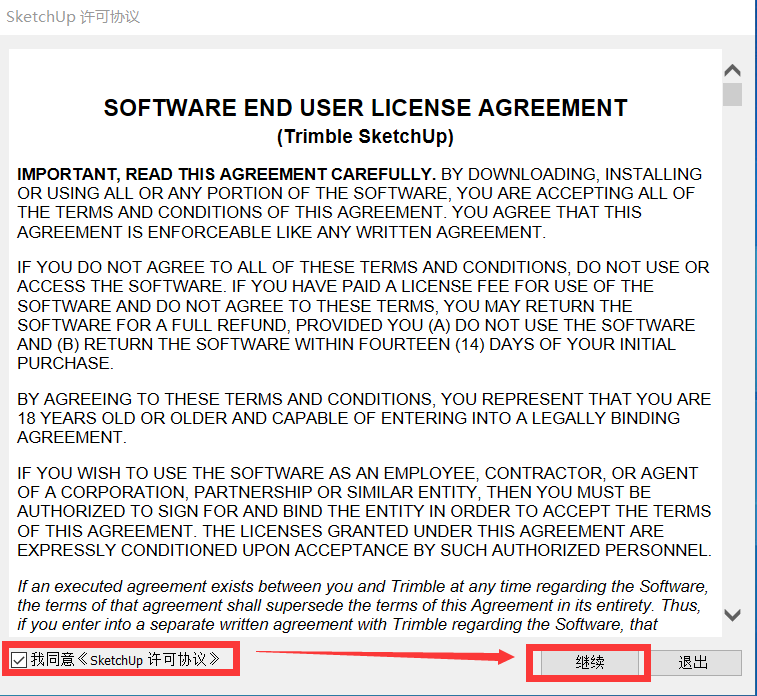This screenshot has width=757, height=696.
Task: Click the scrollbar thumb of the license pane
Action: click(x=732, y=94)
